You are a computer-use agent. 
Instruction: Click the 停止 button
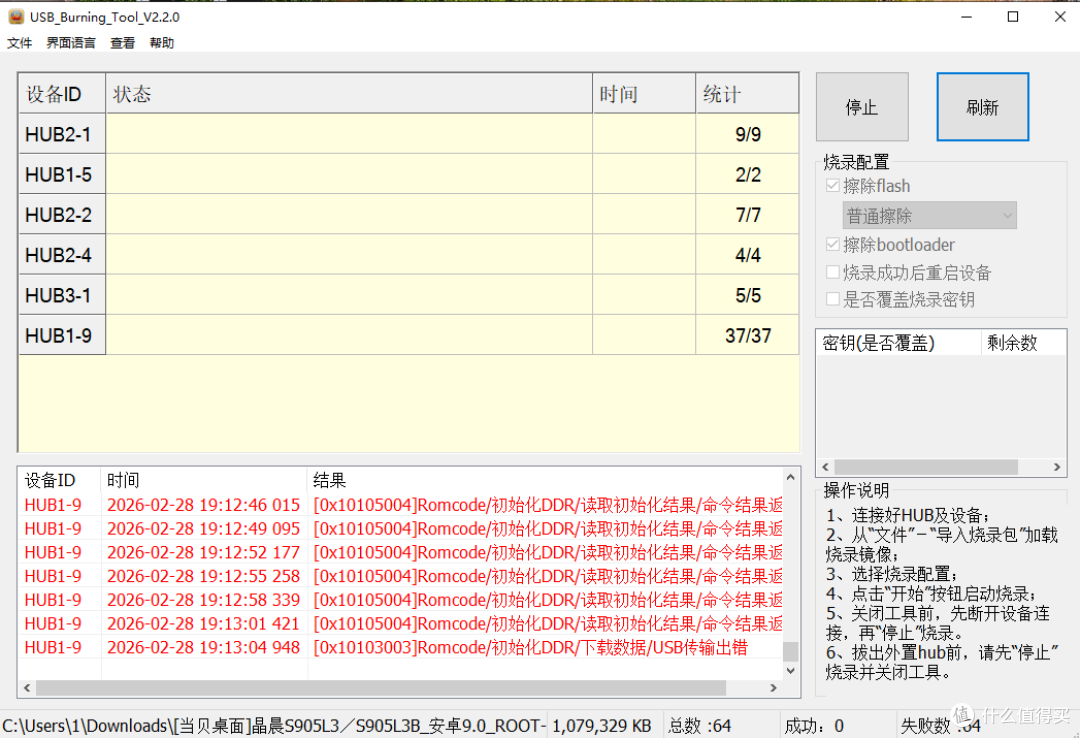(862, 107)
